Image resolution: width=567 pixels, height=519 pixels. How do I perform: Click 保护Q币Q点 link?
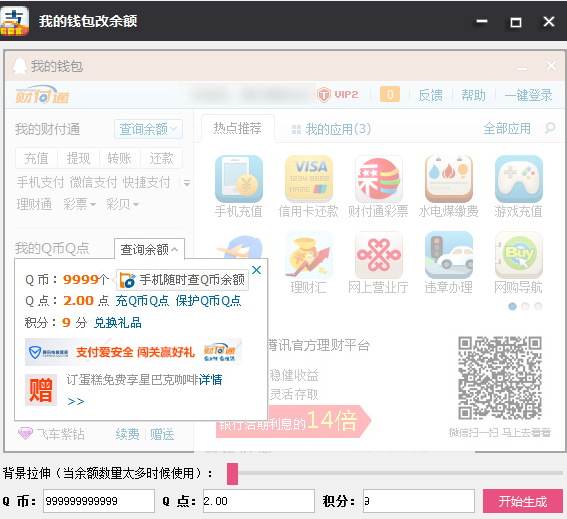tap(208, 301)
